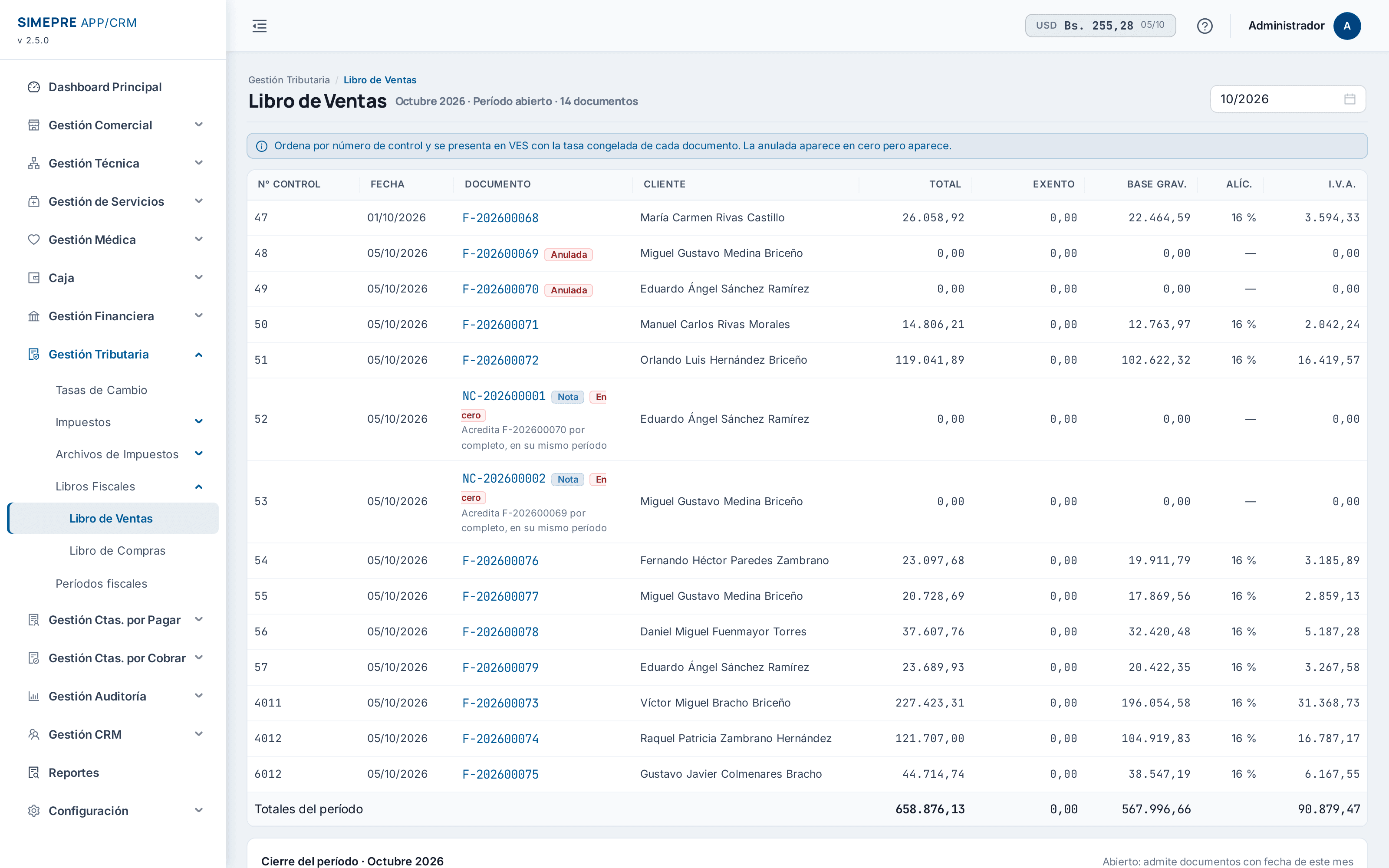The height and width of the screenshot is (868, 1389).
Task: Click the Caja wallet icon
Action: (34, 278)
